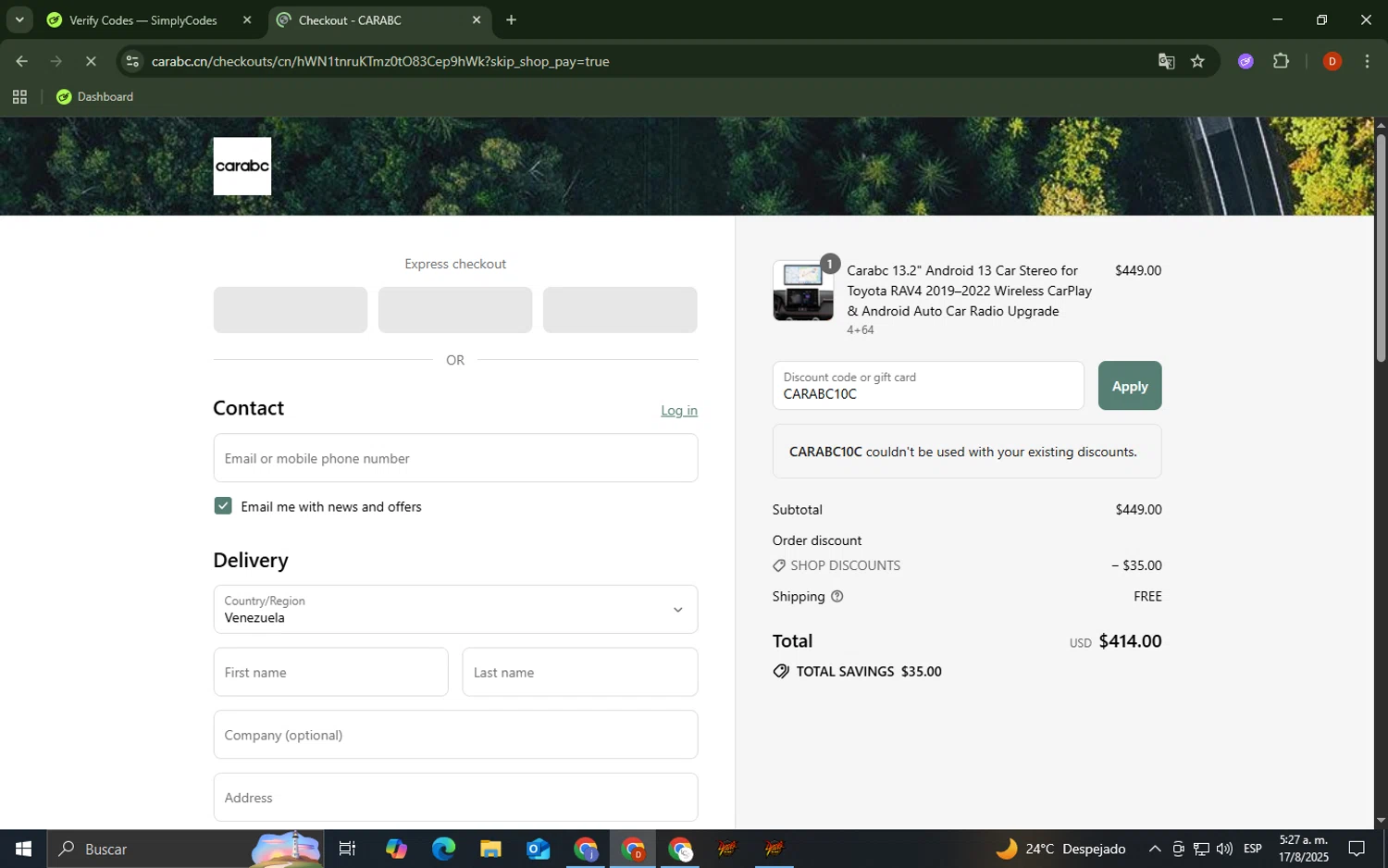Screen dimensions: 1388x868
Task: Click the first express checkout button
Action: pos(290,310)
